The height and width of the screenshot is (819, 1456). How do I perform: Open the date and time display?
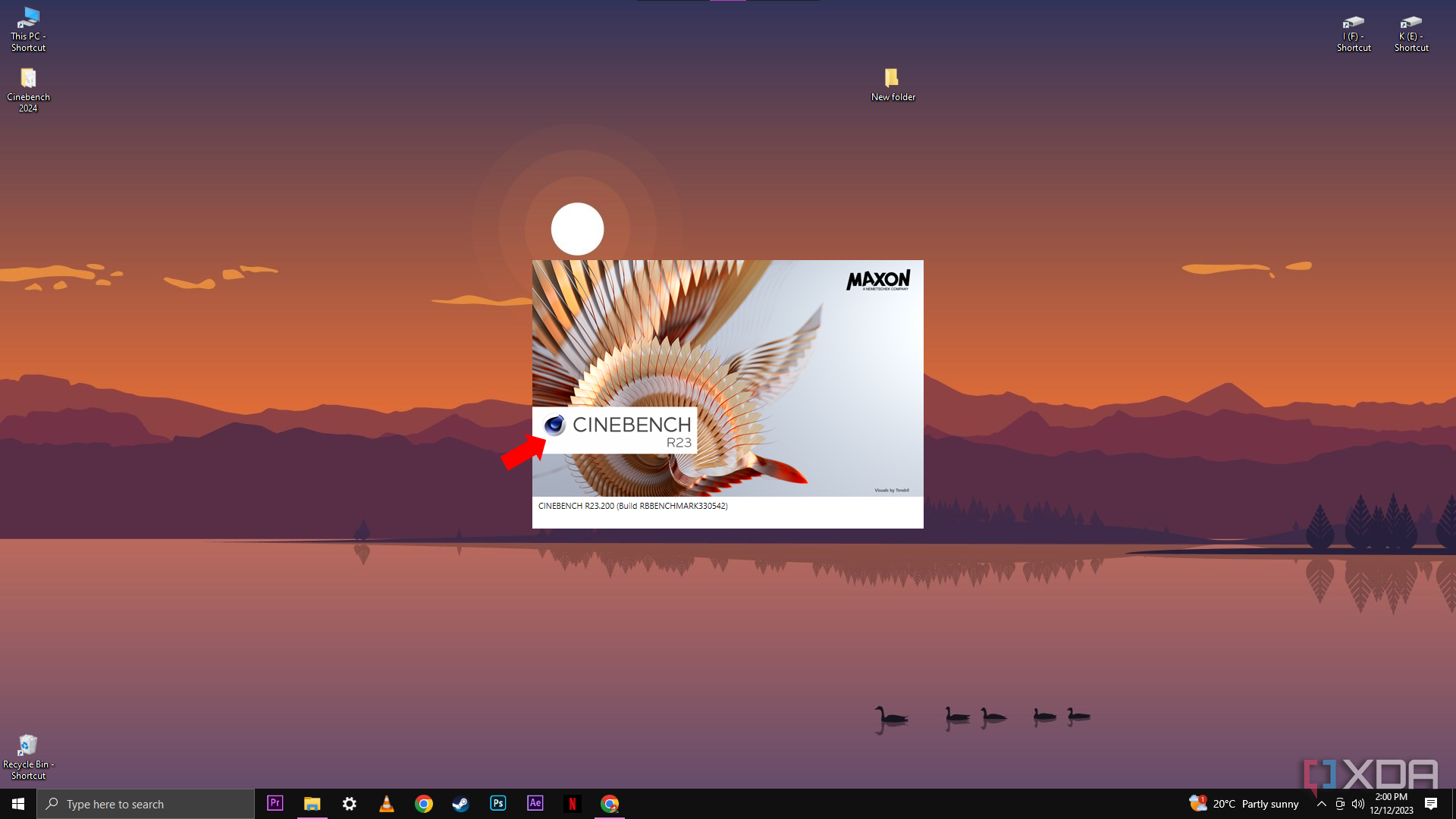point(1392,803)
